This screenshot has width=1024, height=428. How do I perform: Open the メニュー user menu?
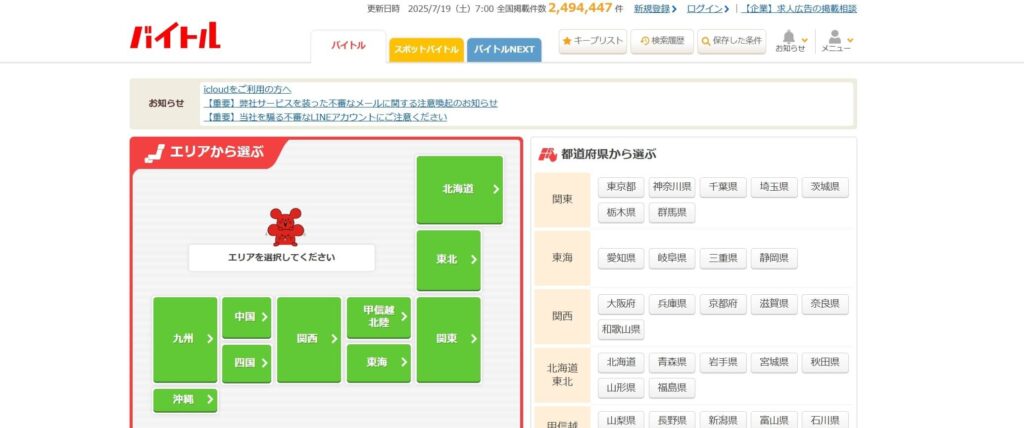836,41
